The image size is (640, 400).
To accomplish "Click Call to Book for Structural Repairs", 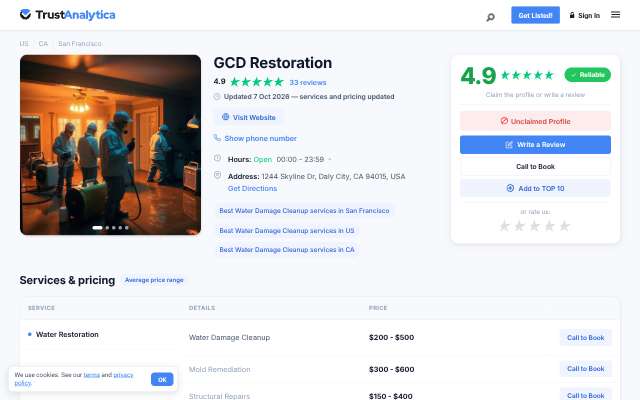I will tap(585, 395).
